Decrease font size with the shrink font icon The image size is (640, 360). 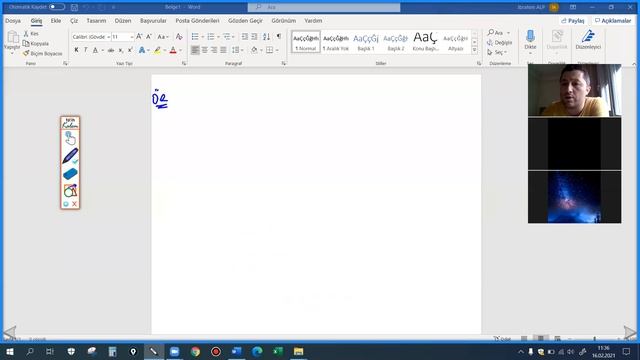149,37
